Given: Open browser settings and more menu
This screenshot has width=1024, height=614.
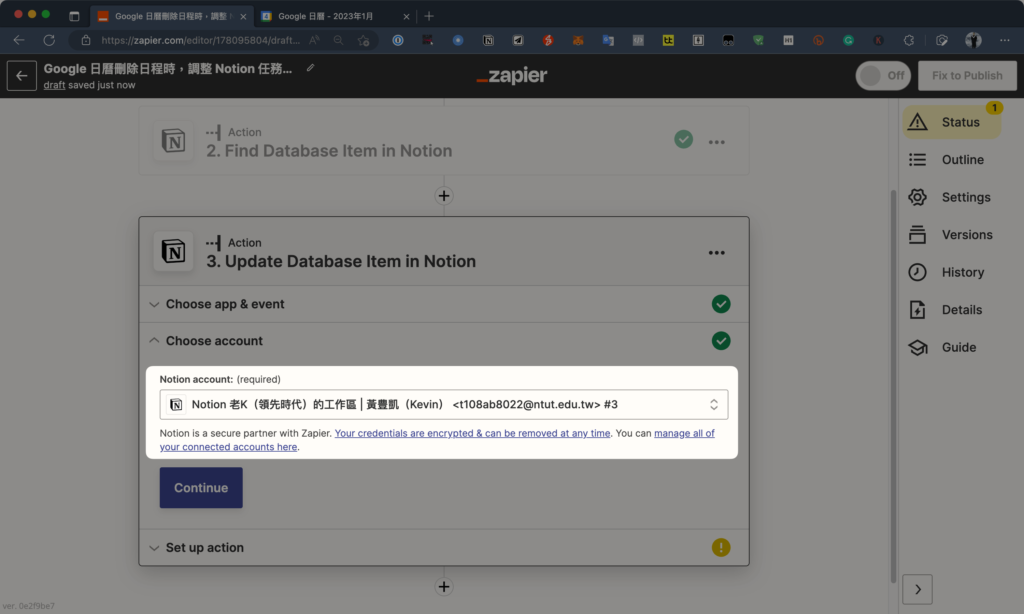Looking at the screenshot, I should pyautogui.click(x=1004, y=40).
